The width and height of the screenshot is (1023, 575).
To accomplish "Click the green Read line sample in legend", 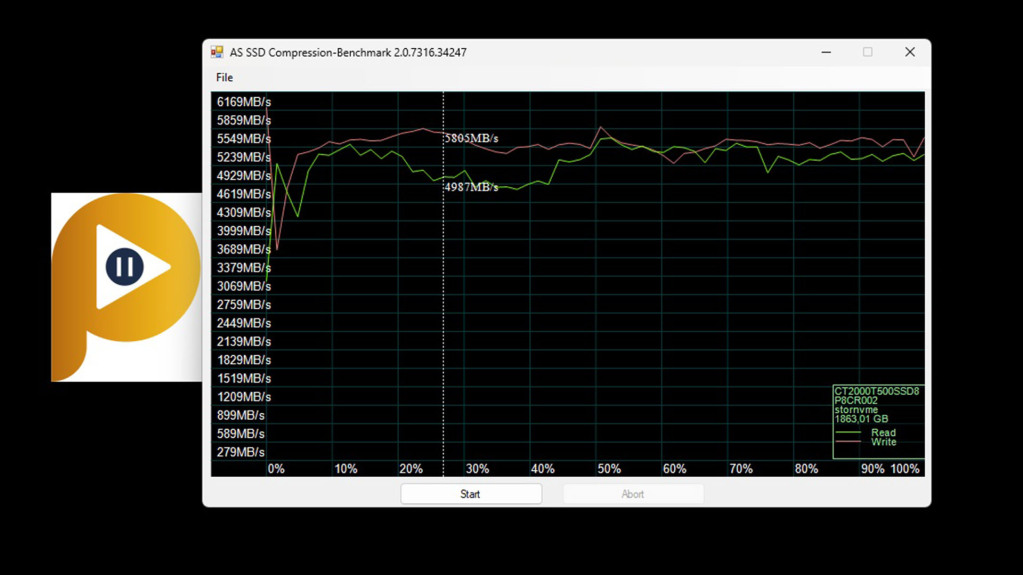I will point(848,432).
